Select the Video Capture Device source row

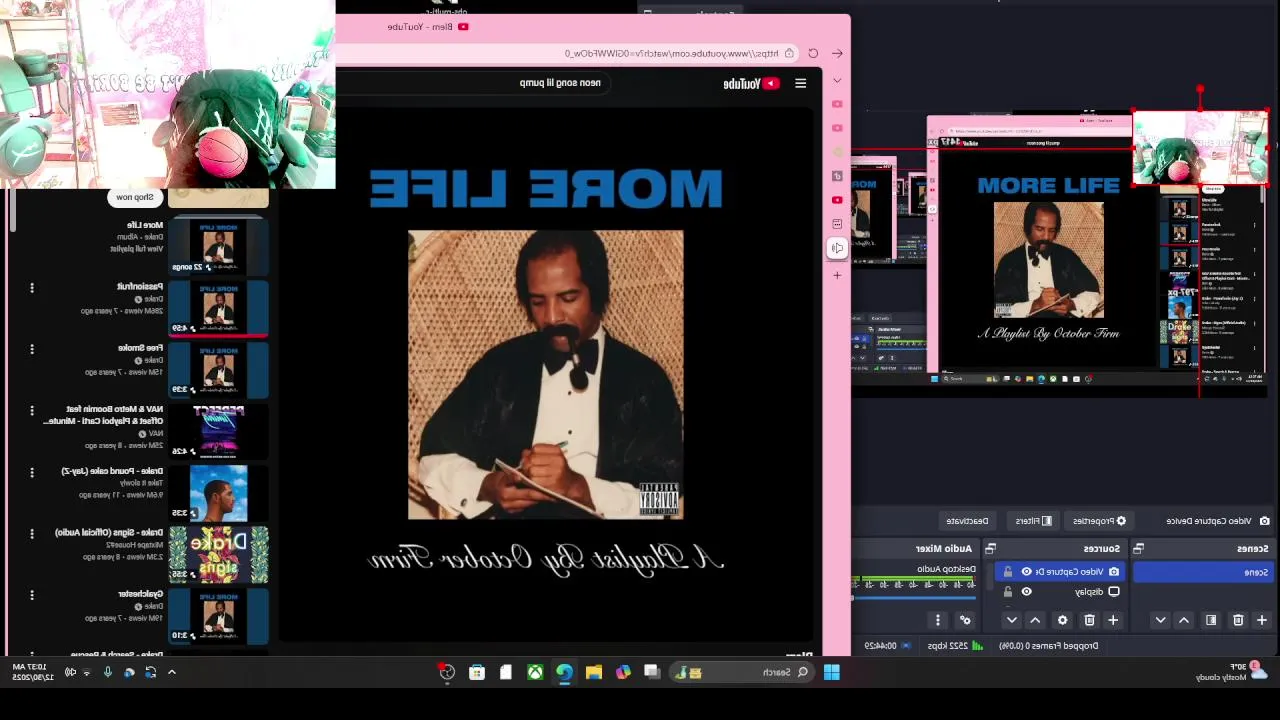1061,572
